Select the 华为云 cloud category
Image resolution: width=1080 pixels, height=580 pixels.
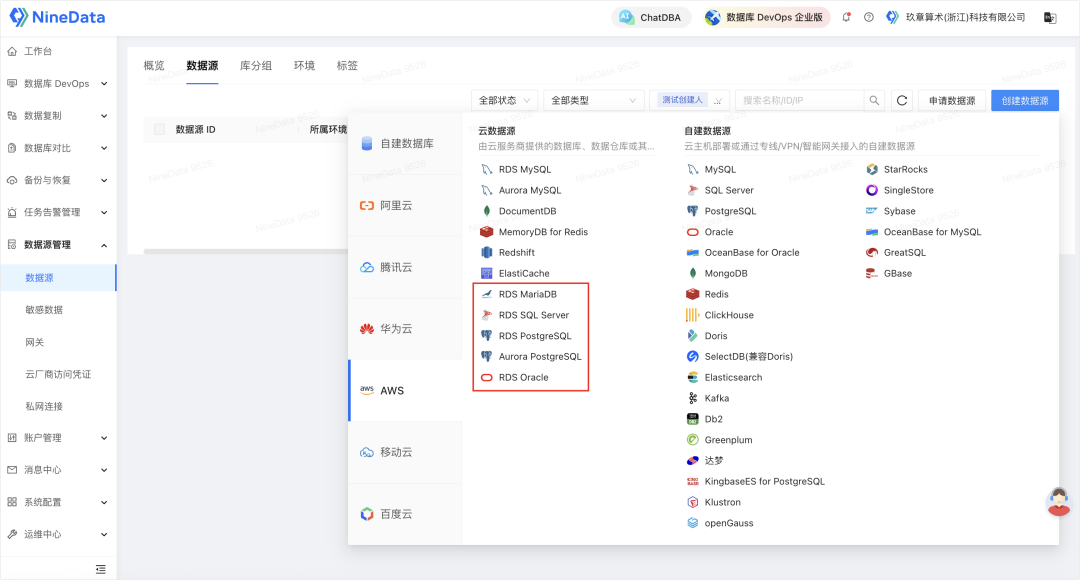click(x=405, y=329)
